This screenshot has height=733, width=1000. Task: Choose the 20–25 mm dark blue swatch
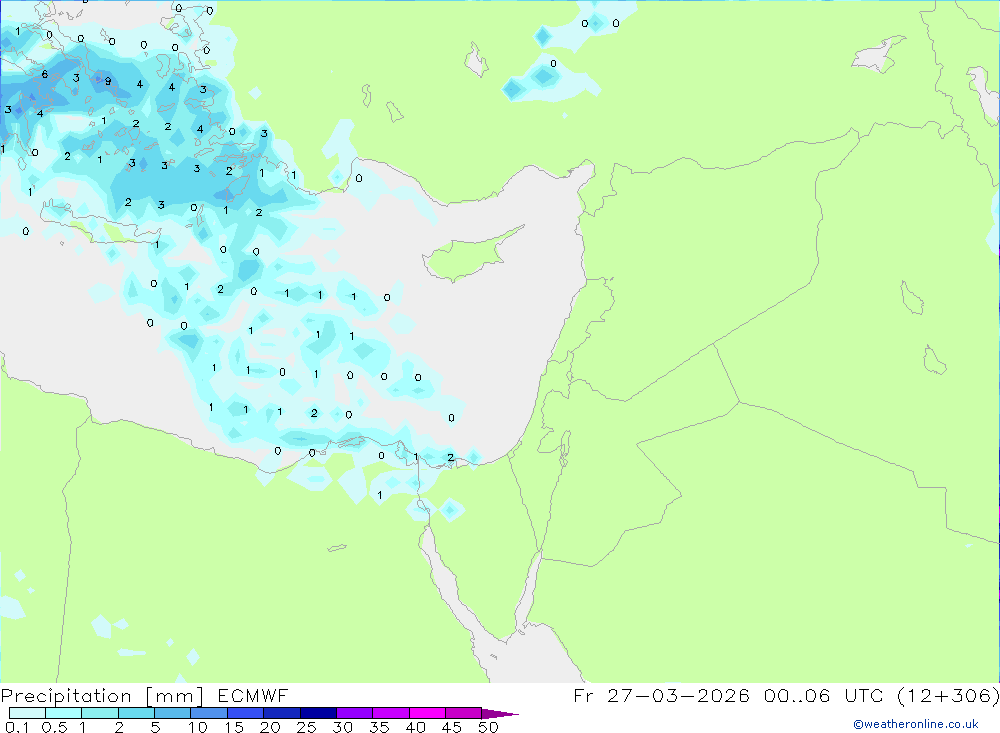click(281, 713)
